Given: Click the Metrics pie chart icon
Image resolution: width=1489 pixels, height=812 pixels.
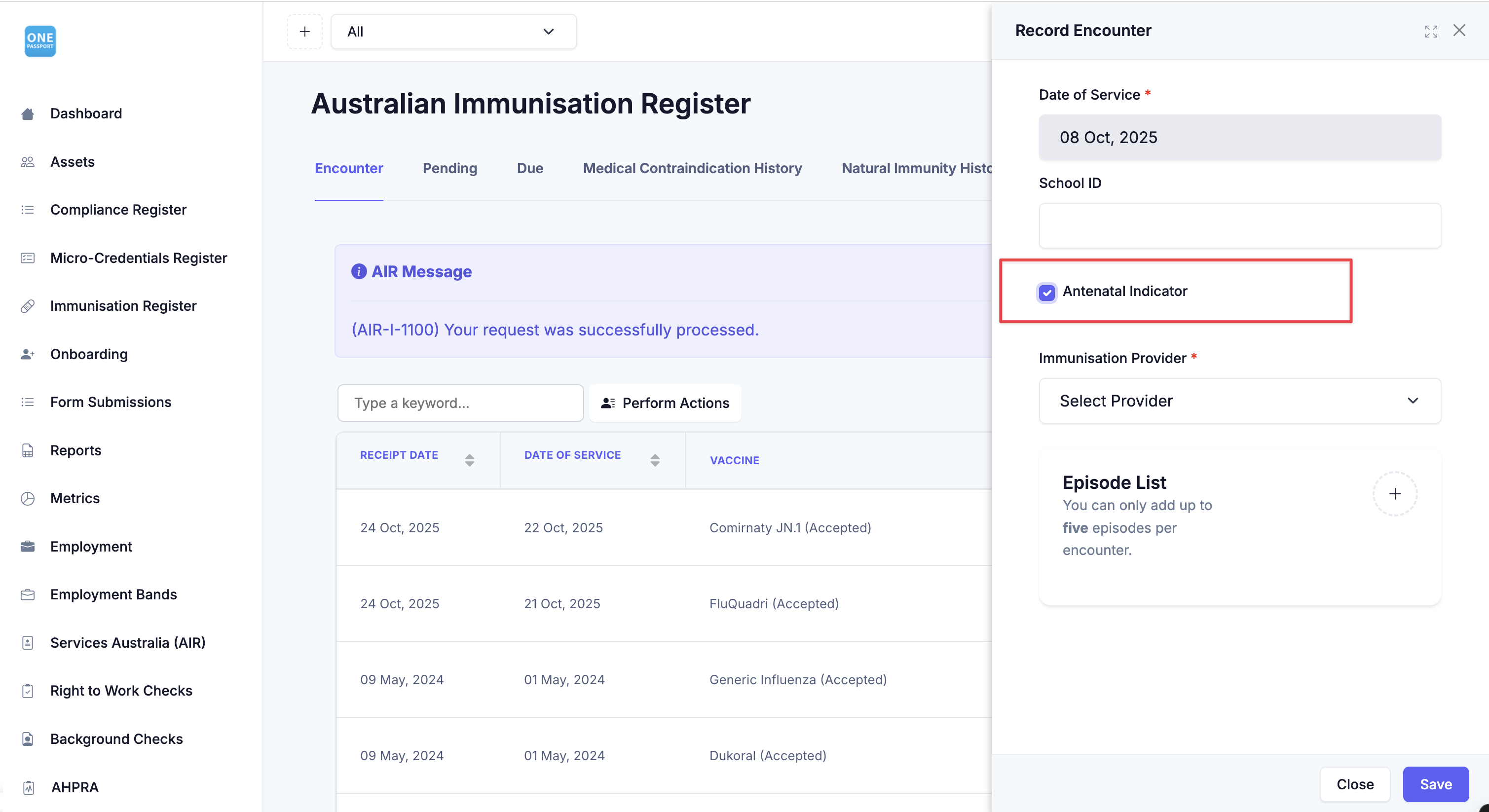Looking at the screenshot, I should pos(28,499).
